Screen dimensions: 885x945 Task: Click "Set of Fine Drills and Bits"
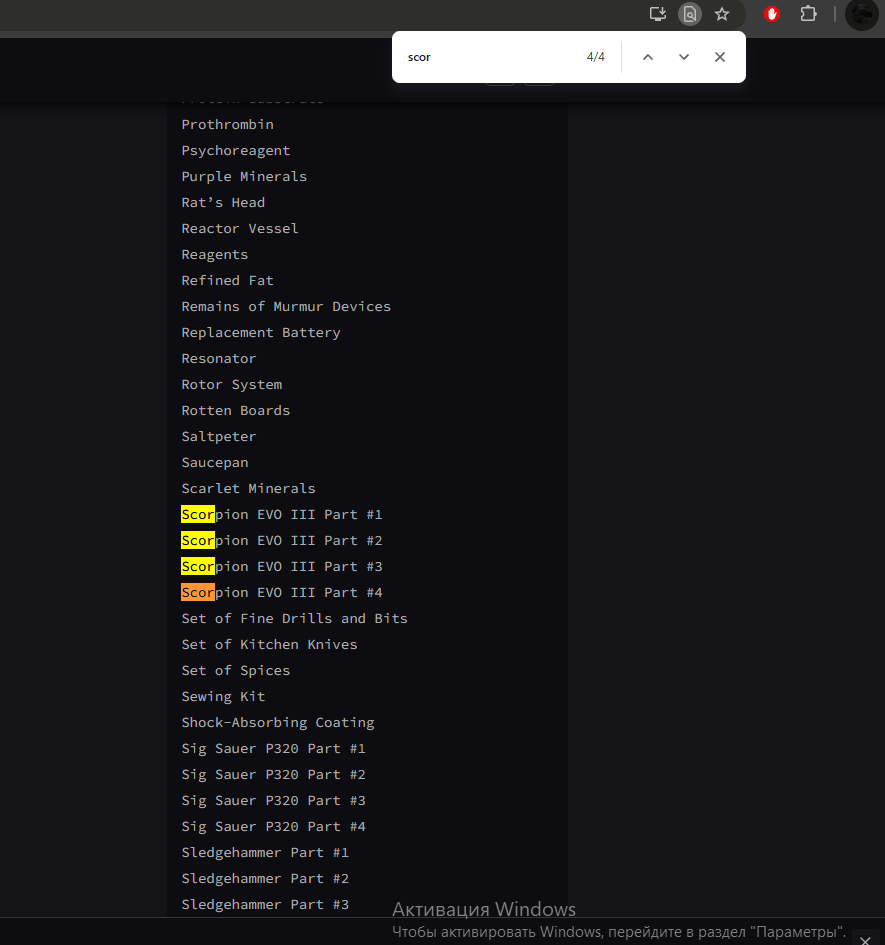click(x=295, y=618)
